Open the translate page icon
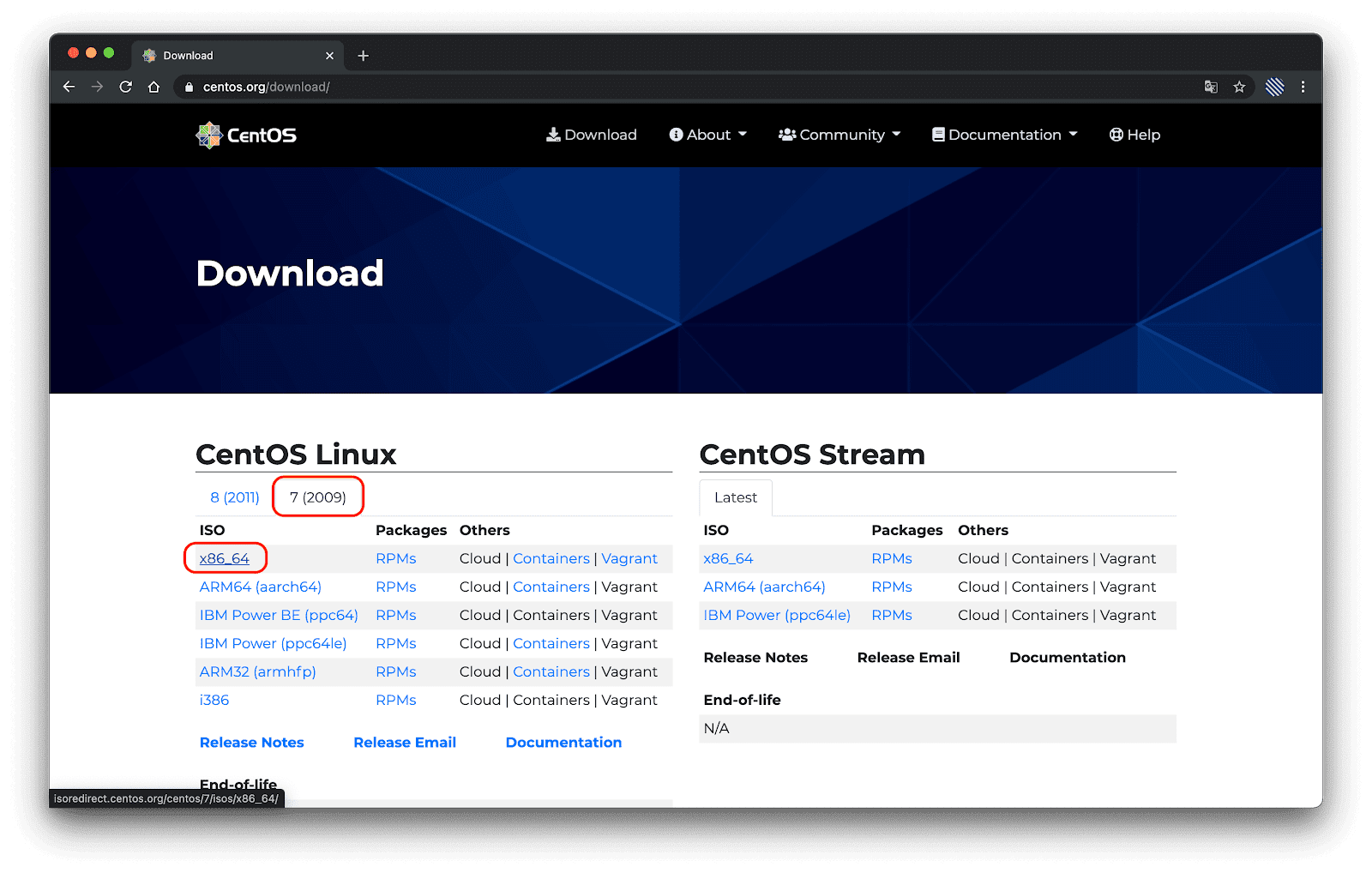The width and height of the screenshot is (1372, 873). (1211, 87)
